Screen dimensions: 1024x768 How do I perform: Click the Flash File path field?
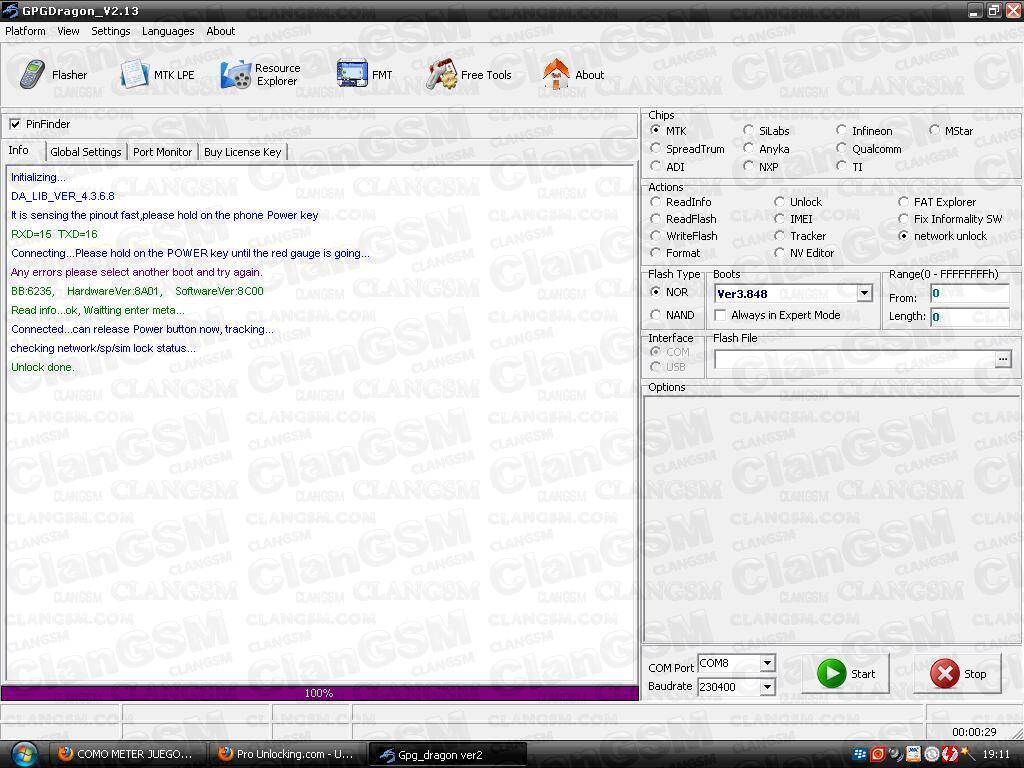coord(854,359)
